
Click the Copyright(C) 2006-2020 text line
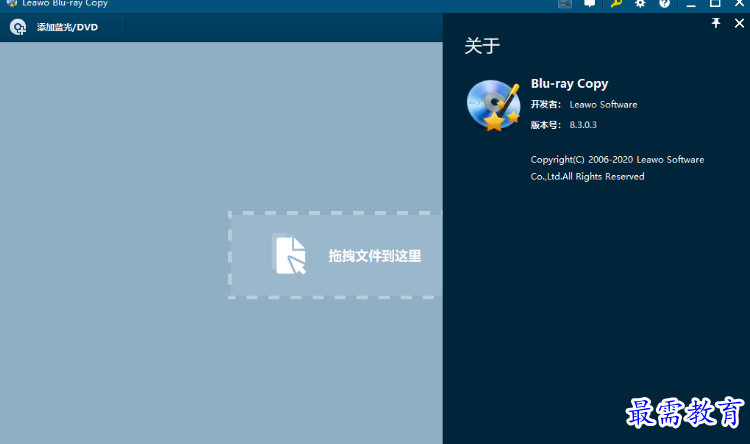617,160
